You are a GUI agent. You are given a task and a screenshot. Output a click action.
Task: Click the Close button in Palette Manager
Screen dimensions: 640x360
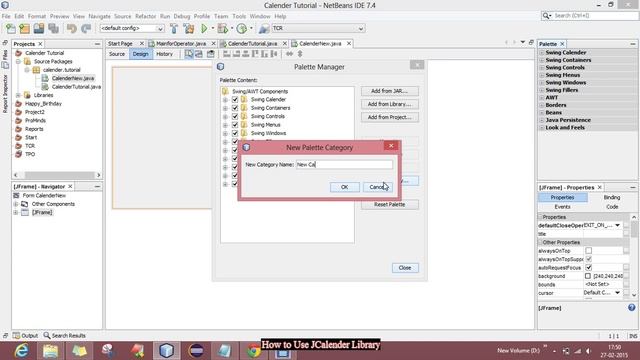pyautogui.click(x=405, y=268)
